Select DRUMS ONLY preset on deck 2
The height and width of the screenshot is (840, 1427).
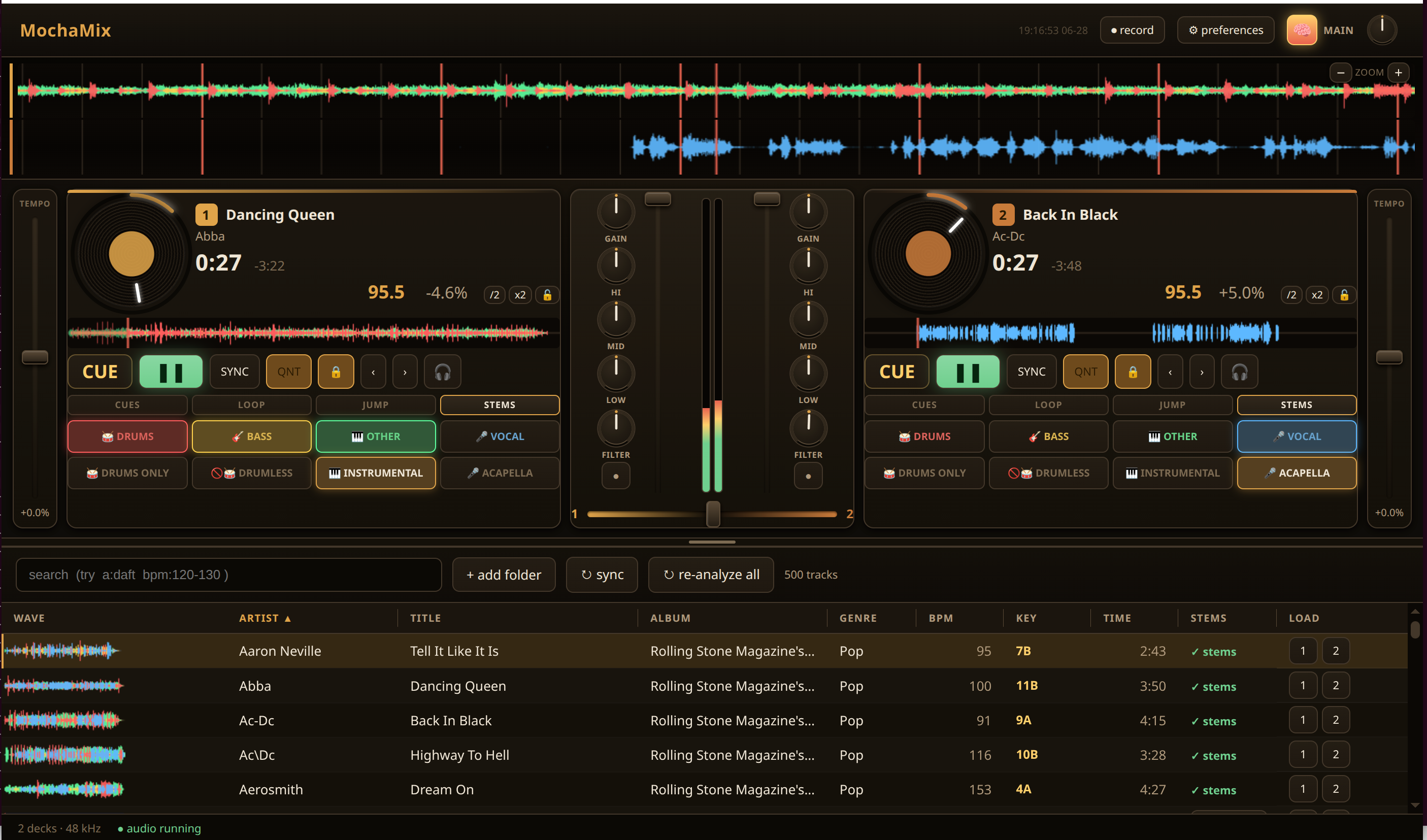click(924, 473)
